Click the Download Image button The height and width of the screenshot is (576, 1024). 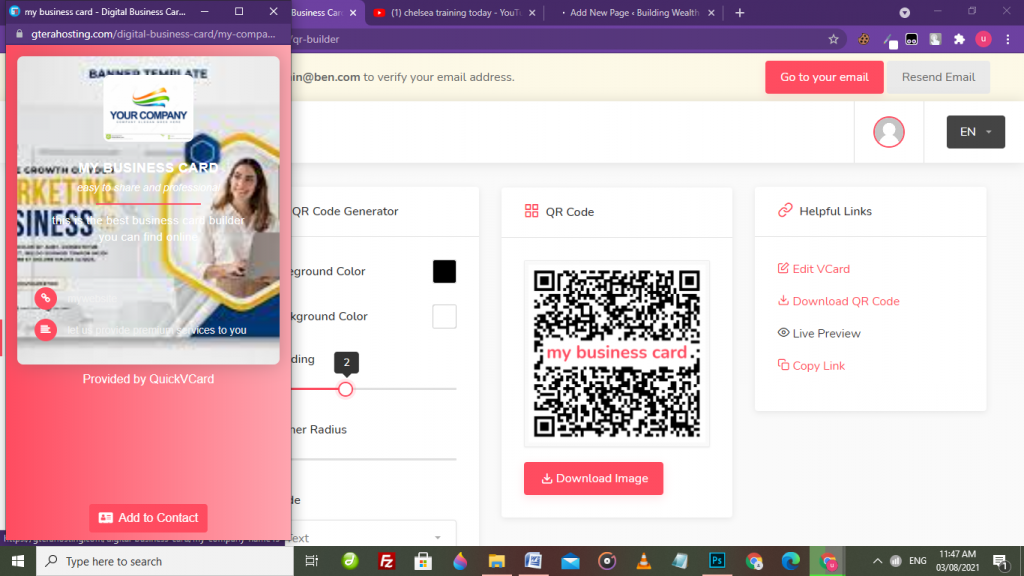pos(593,478)
